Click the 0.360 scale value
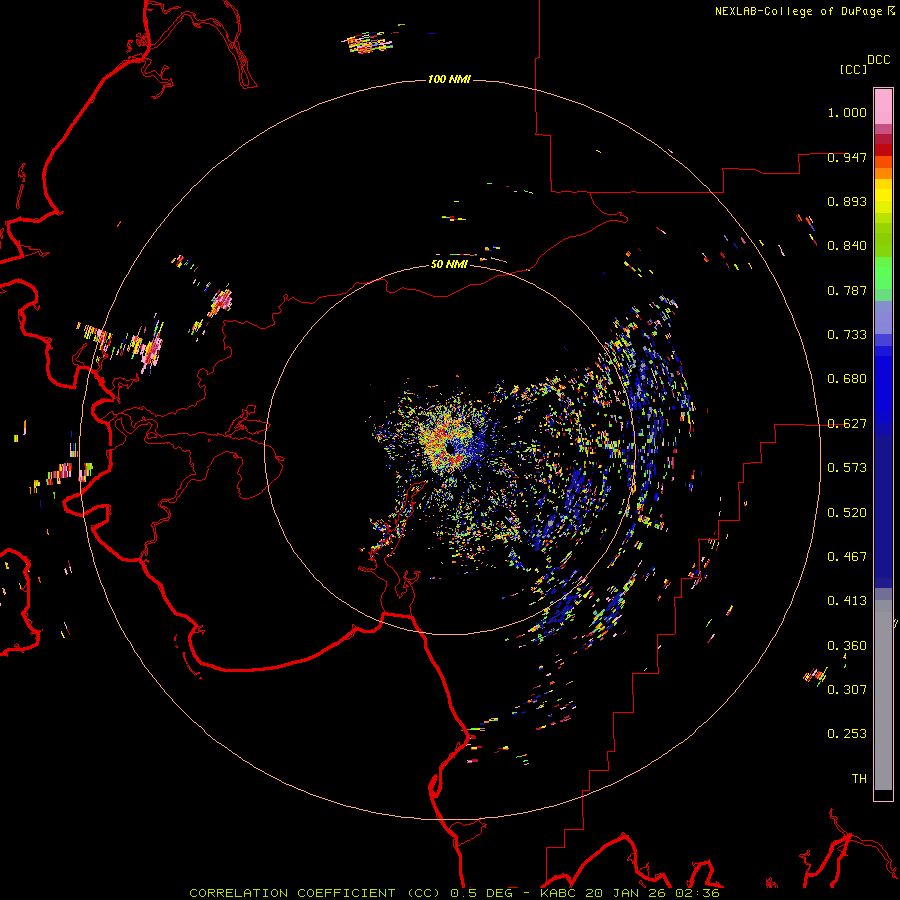900x900 pixels. pos(847,646)
